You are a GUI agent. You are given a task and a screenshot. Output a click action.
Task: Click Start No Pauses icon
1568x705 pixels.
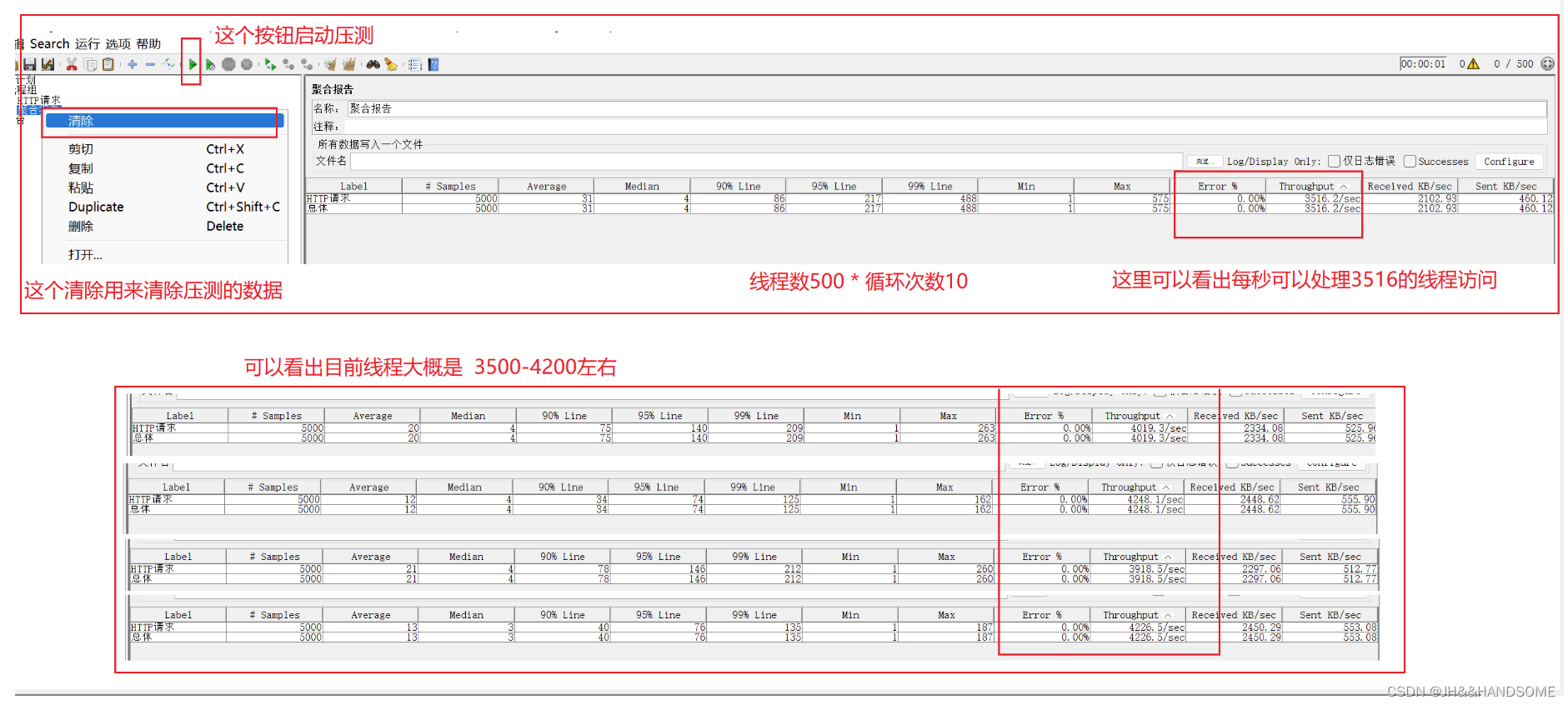(210, 64)
